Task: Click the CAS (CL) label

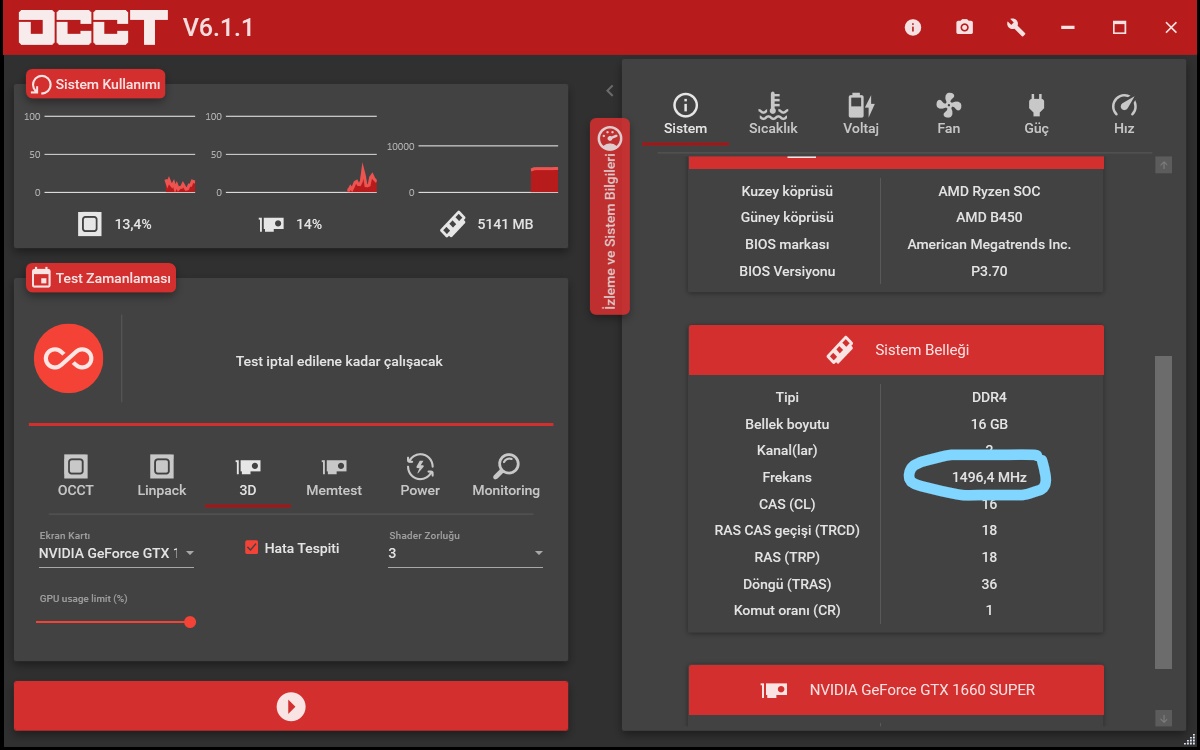Action: [787, 504]
